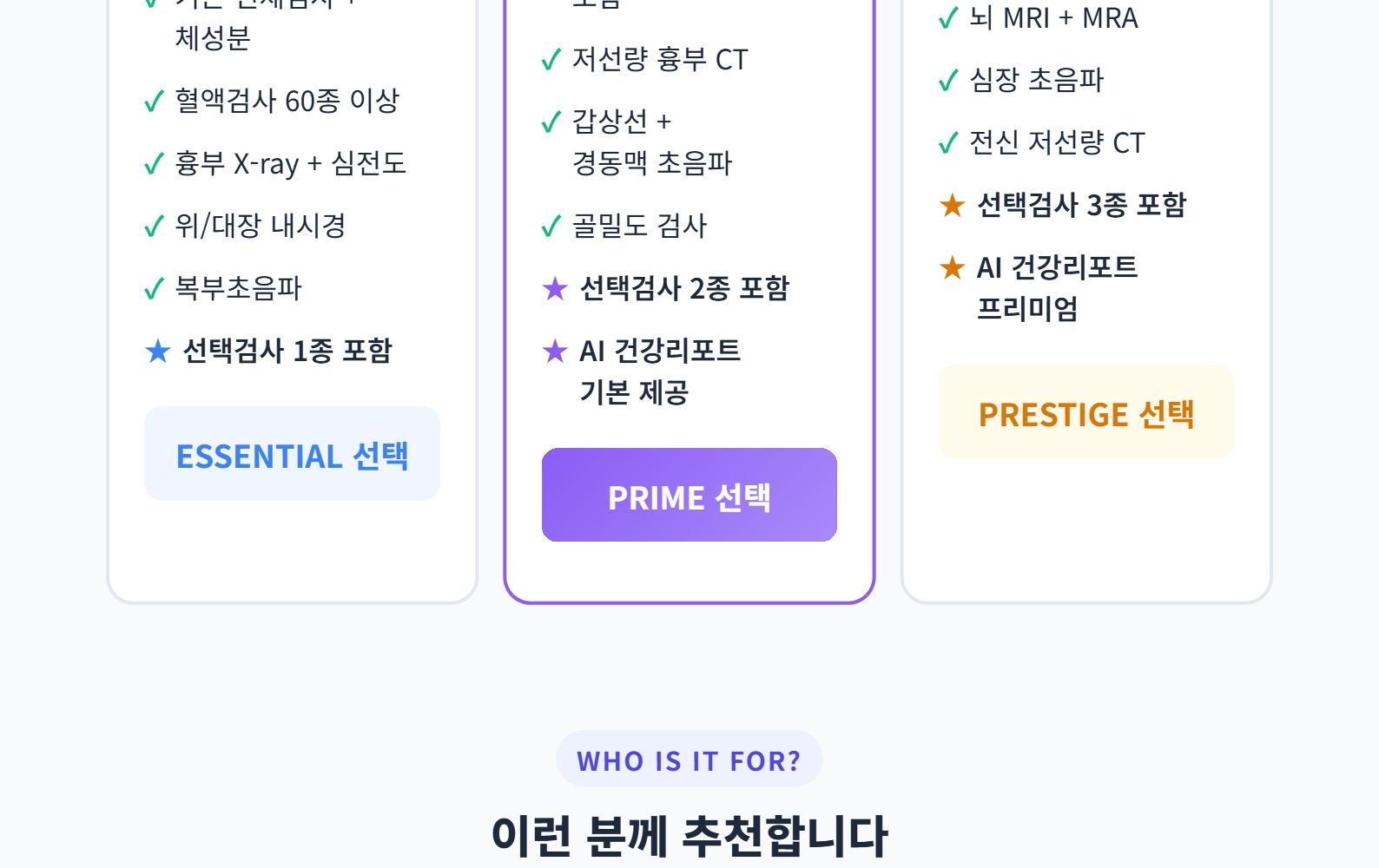Tap checkmark beside 전신 저선량 CT
Screen dimensions: 1379x868
[948, 143]
